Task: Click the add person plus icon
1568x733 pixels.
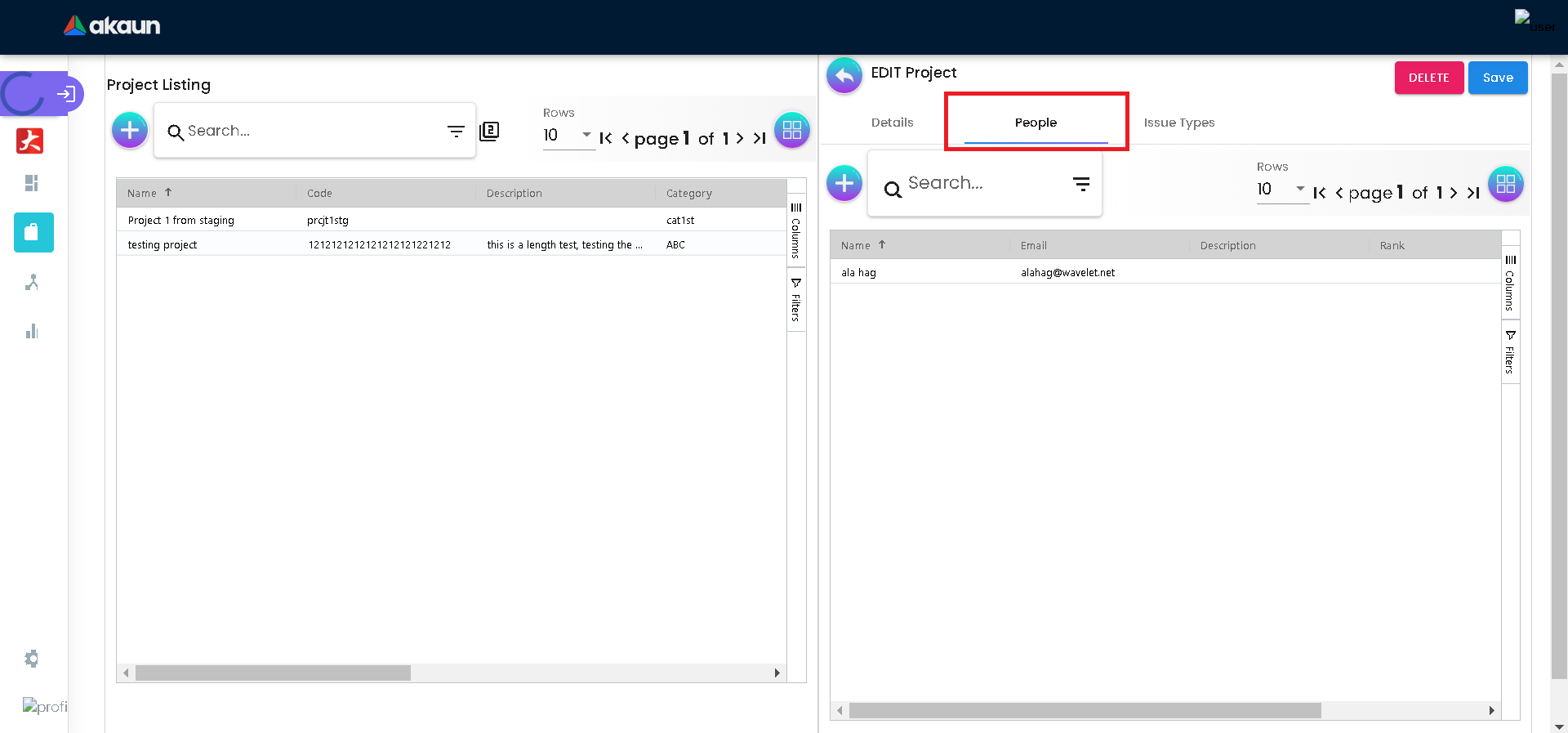Action: 844,183
